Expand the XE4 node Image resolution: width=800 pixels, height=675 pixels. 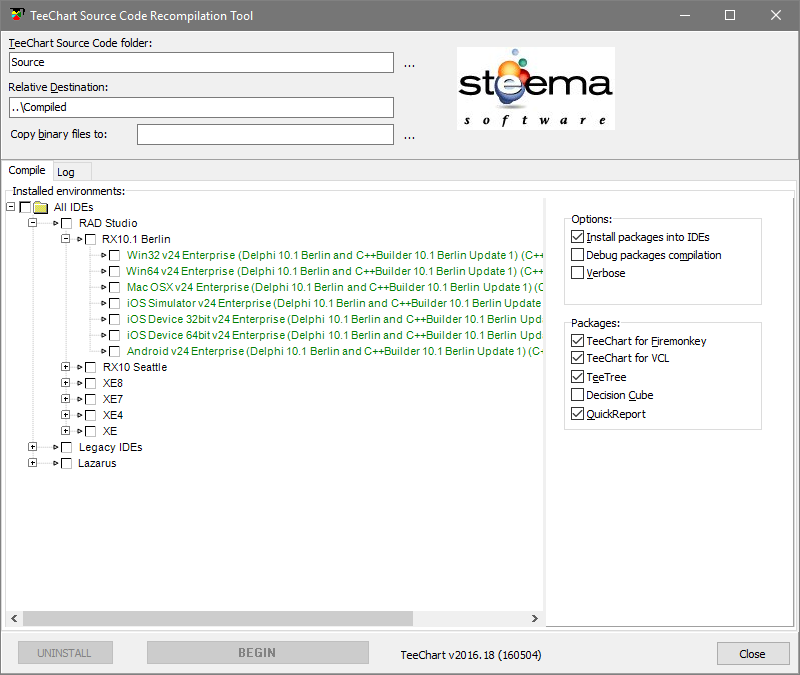coord(65,415)
